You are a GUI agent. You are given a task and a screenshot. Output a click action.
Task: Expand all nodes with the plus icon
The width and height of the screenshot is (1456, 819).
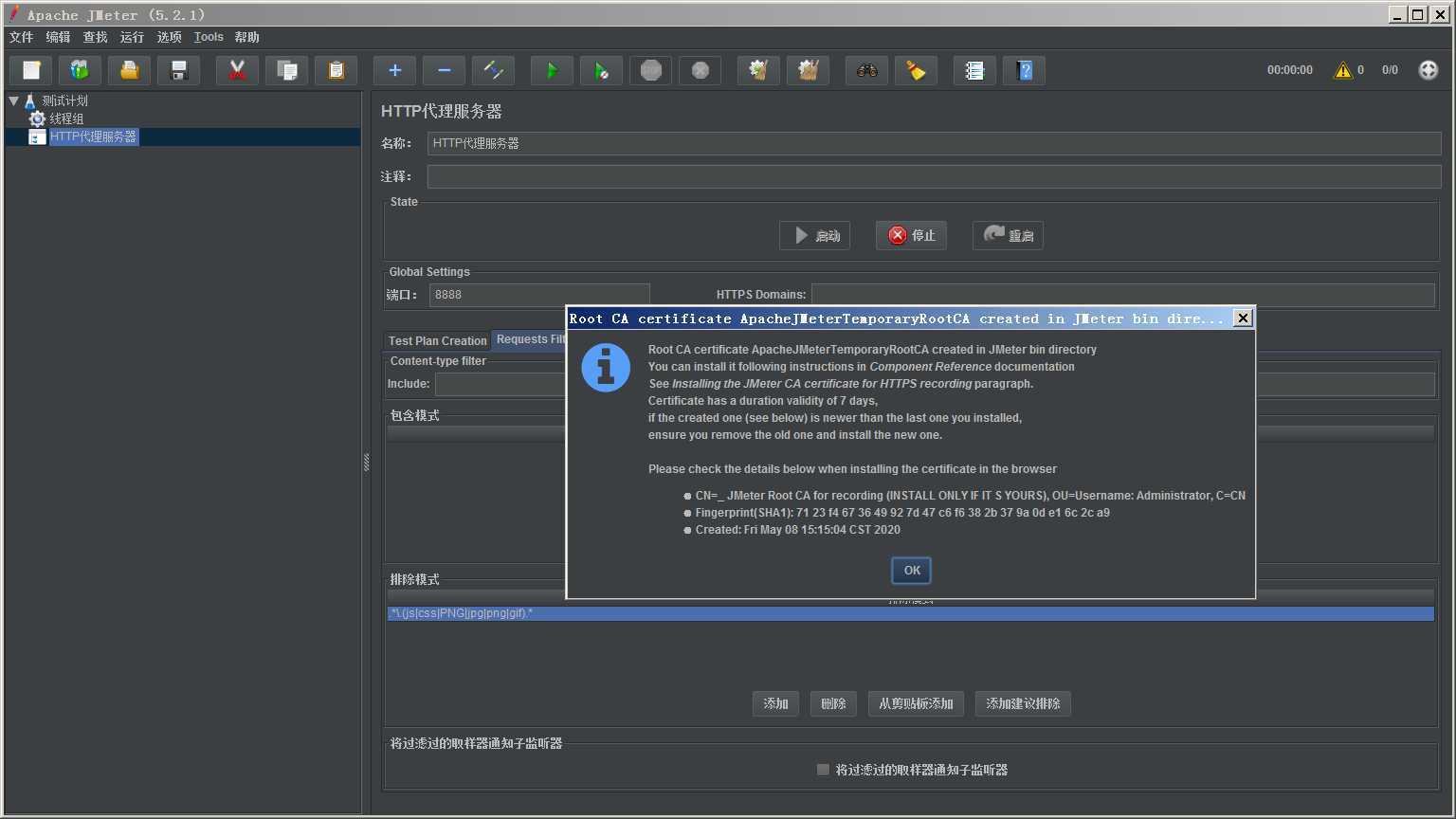395,70
